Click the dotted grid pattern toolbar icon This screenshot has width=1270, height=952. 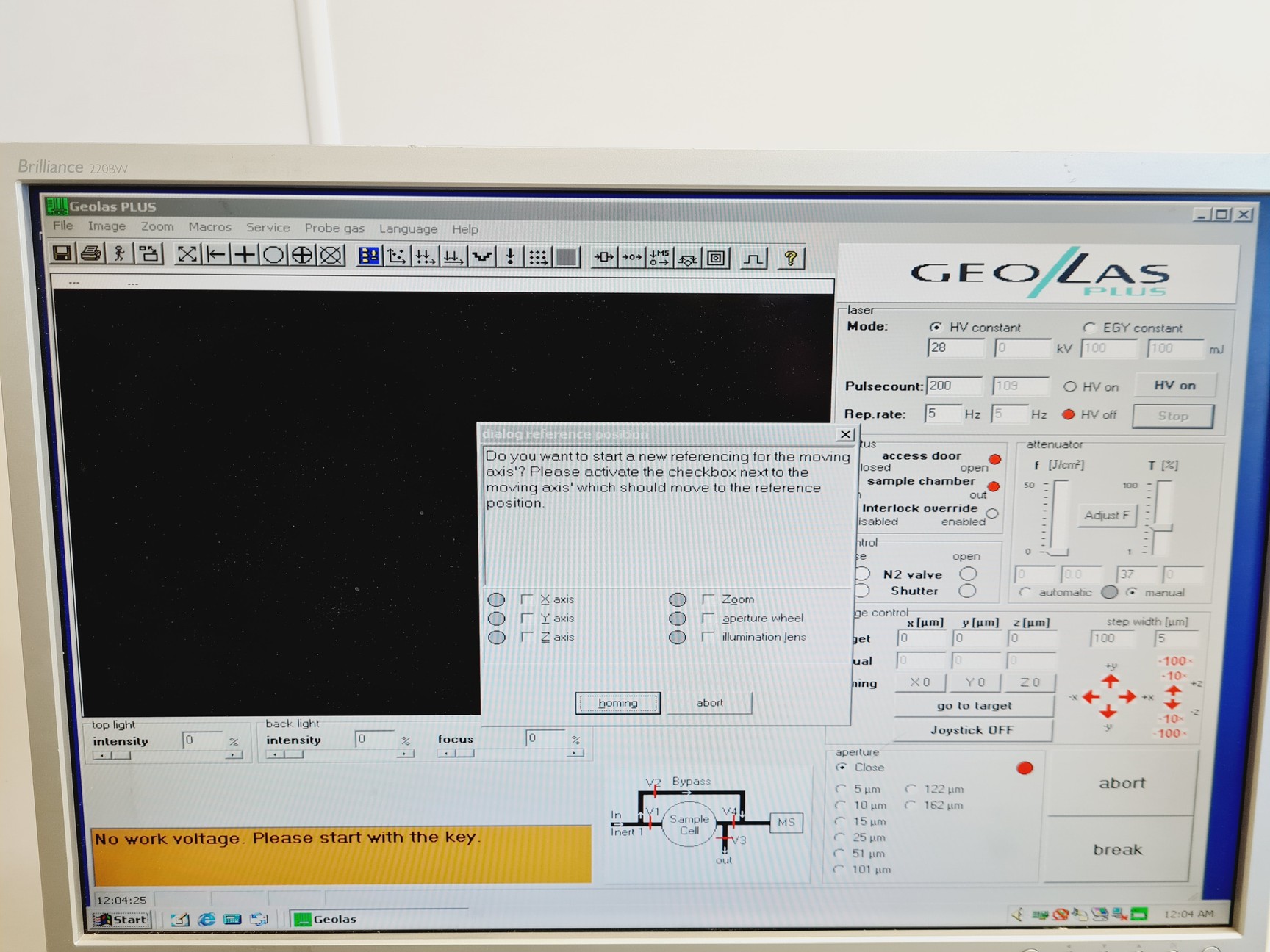[x=538, y=257]
